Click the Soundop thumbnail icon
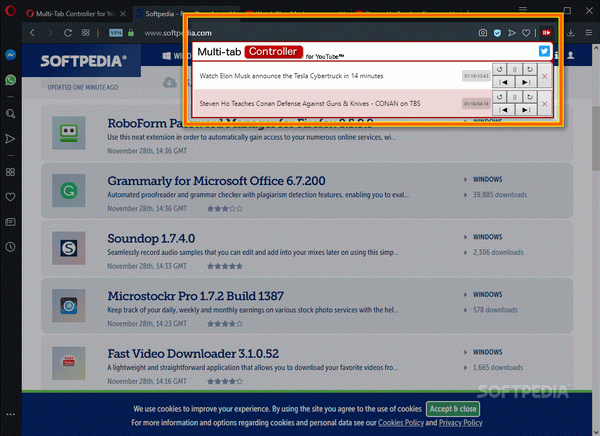This screenshot has width=600, height=436. coord(69,248)
